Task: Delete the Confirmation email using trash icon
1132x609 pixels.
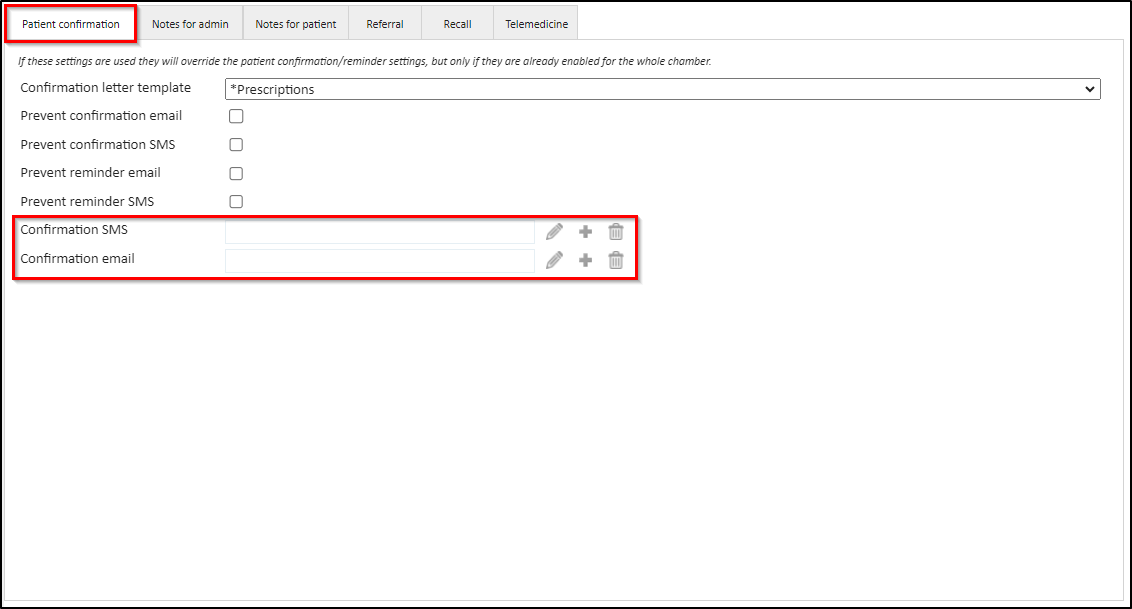Action: coord(616,261)
